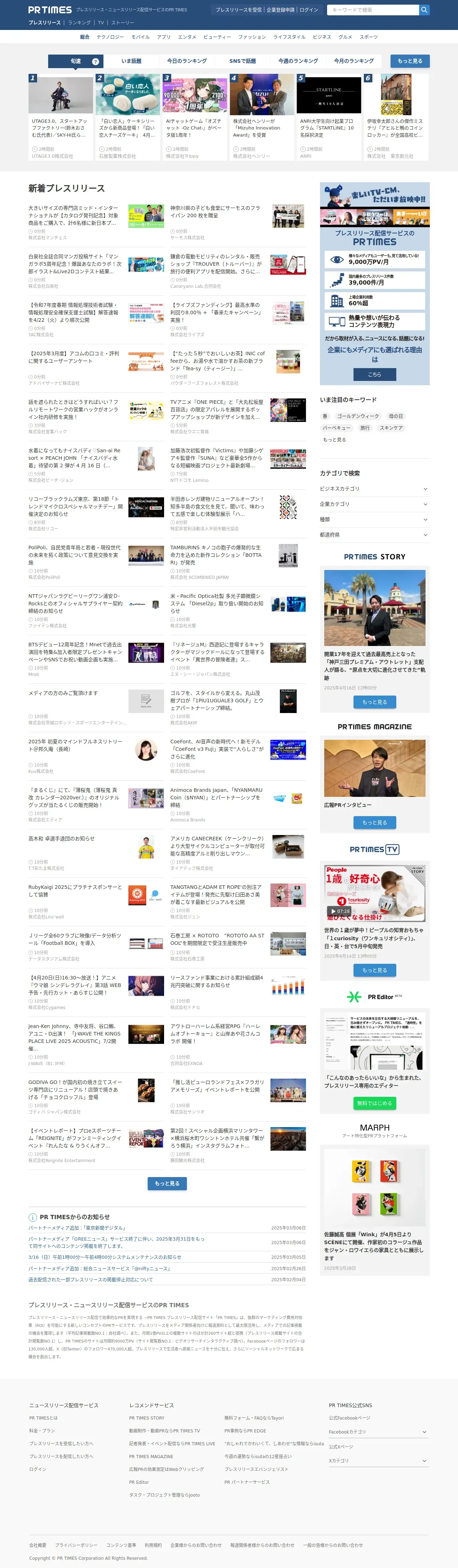The image size is (458, 1568).
Task: Click the info icon beside PR TIMESからのお知らせ
Action: click(32, 1217)
